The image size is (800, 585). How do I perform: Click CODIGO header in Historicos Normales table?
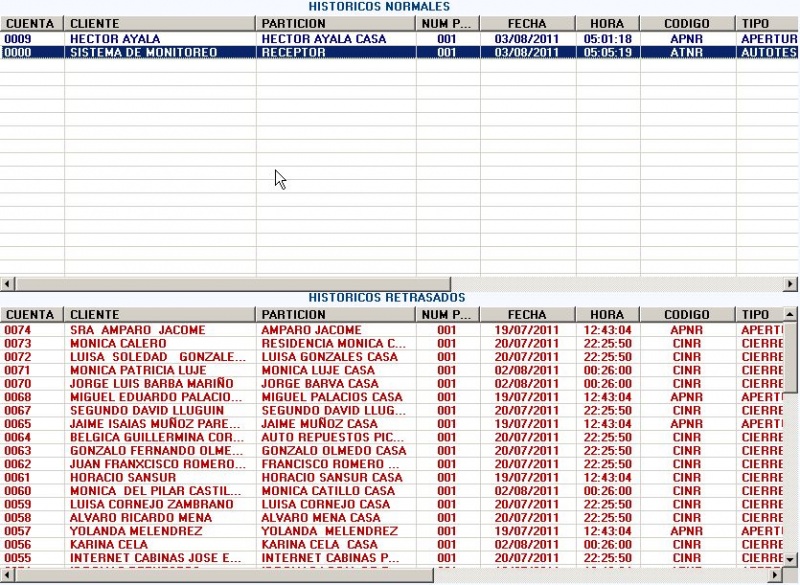pyautogui.click(x=686, y=23)
